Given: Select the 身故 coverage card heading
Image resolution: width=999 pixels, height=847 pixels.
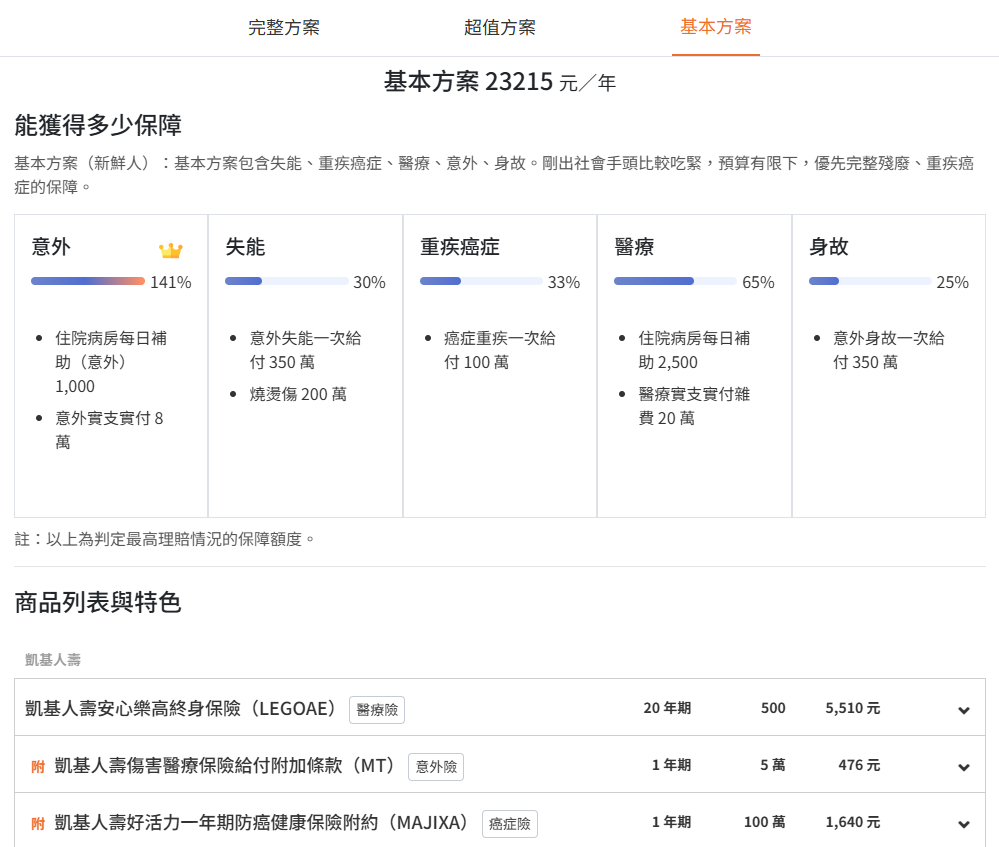Looking at the screenshot, I should coord(829,247).
